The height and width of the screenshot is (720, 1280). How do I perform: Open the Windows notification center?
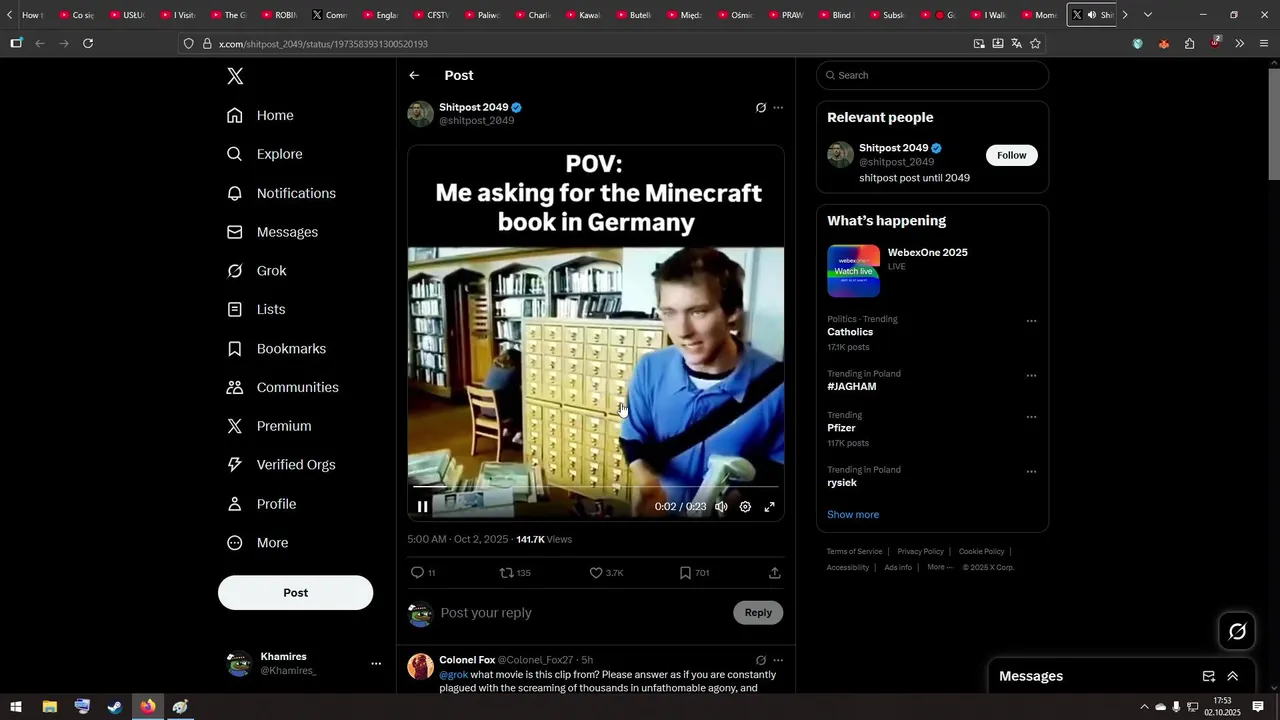(1258, 707)
